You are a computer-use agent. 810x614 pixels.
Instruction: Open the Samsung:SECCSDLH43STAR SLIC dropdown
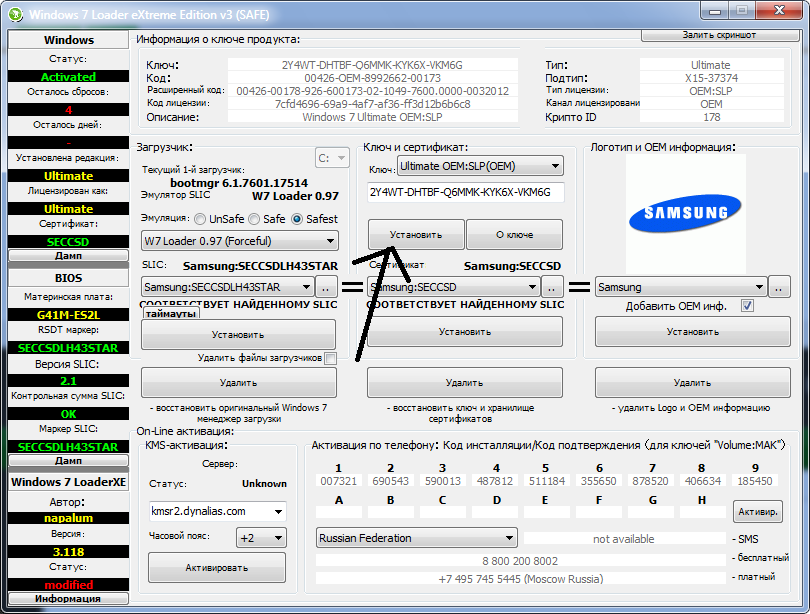[x=227, y=287]
